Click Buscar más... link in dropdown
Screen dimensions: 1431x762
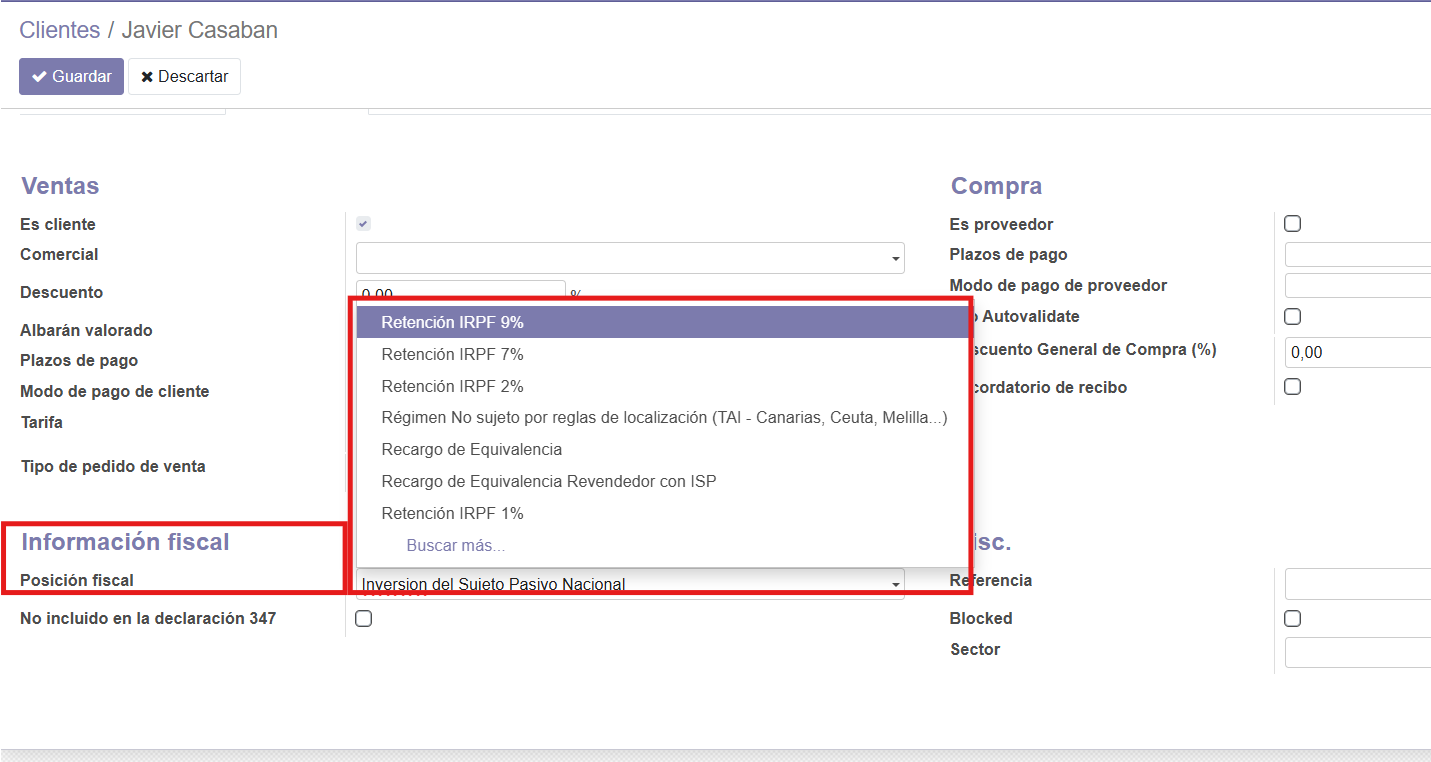tap(456, 545)
